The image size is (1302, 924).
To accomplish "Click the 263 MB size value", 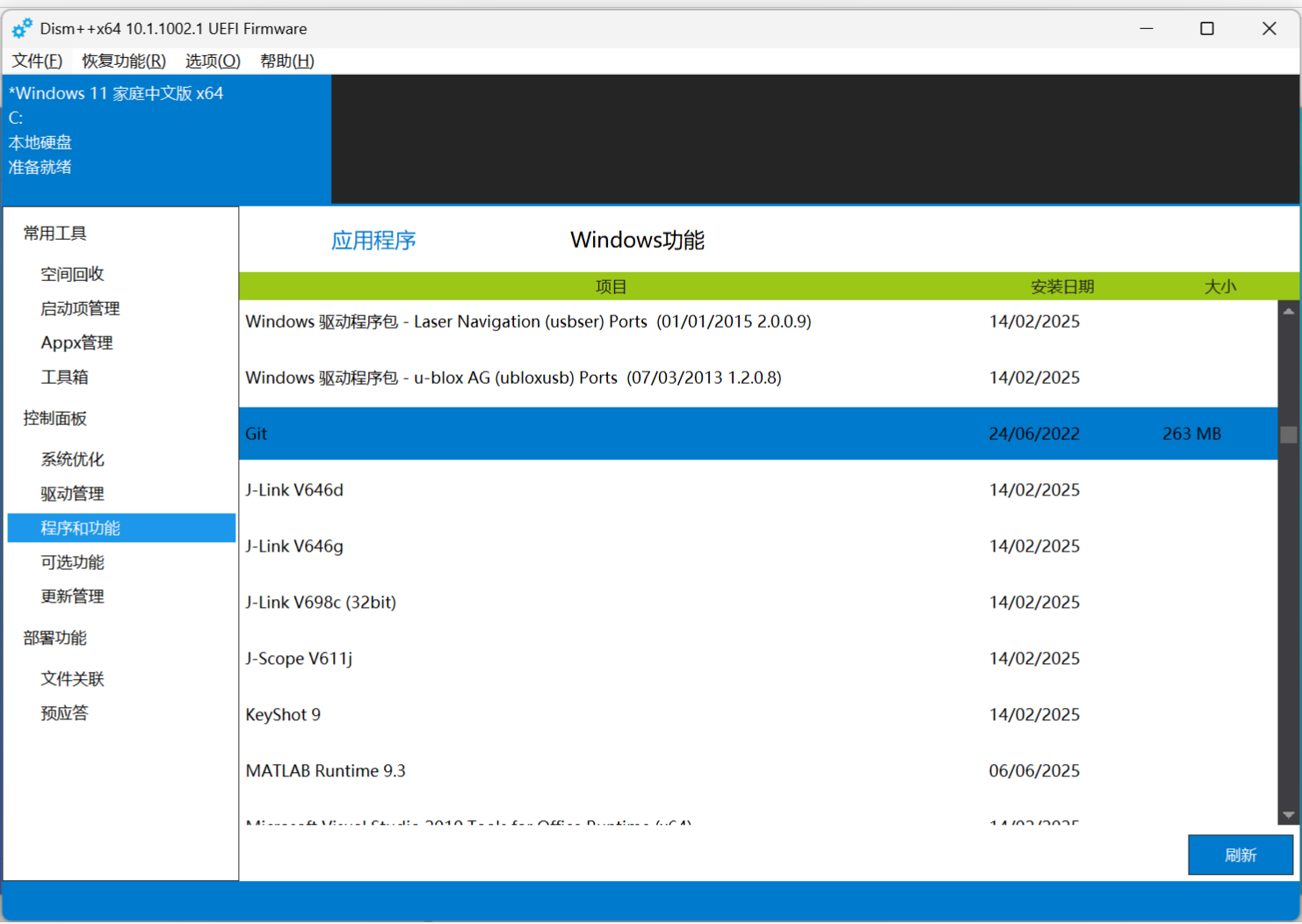I will [1191, 434].
